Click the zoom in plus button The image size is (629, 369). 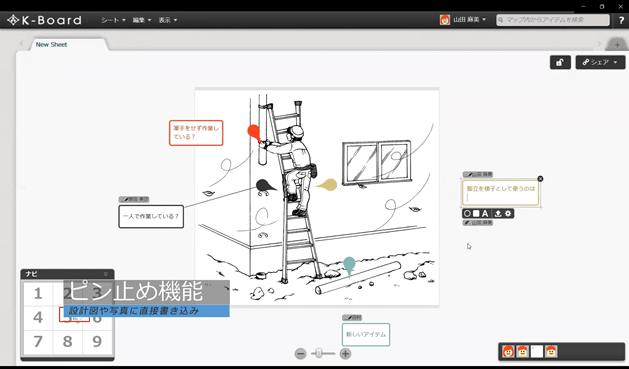345,353
